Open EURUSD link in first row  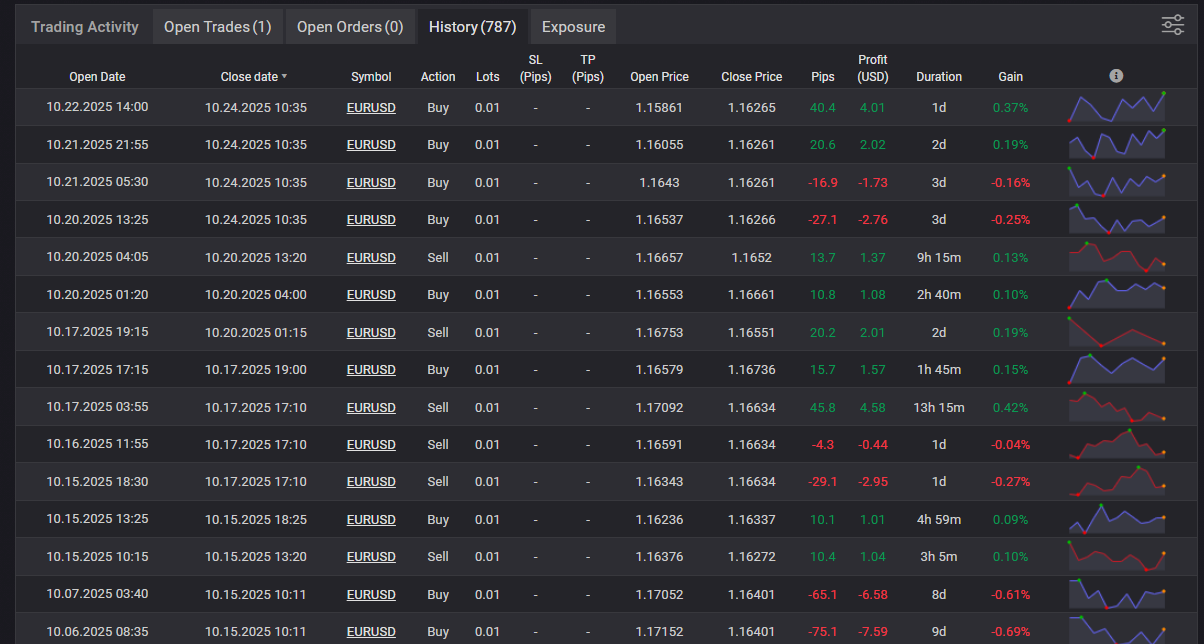[x=371, y=107]
